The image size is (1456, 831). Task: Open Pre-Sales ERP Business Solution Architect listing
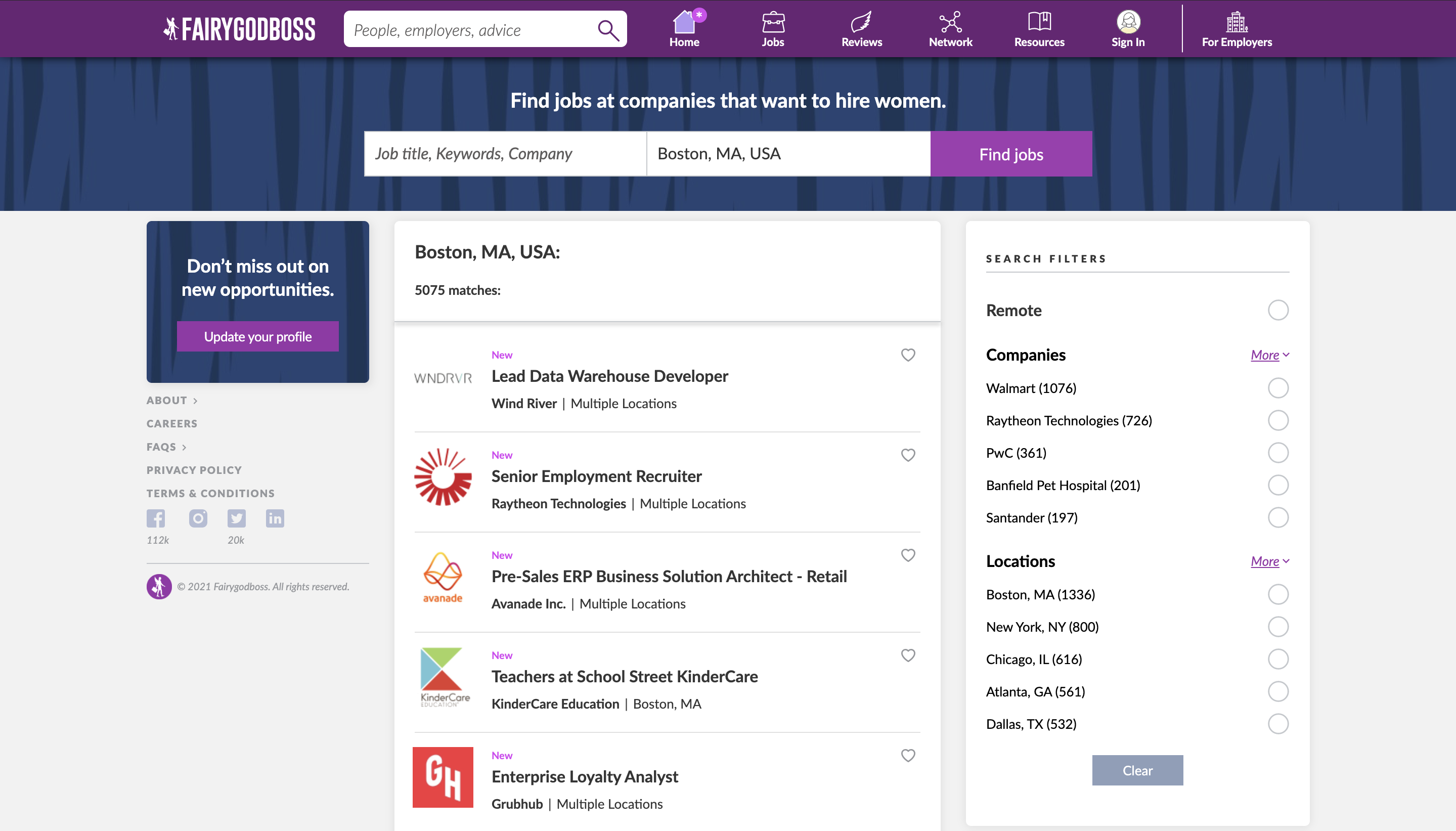[669, 577]
